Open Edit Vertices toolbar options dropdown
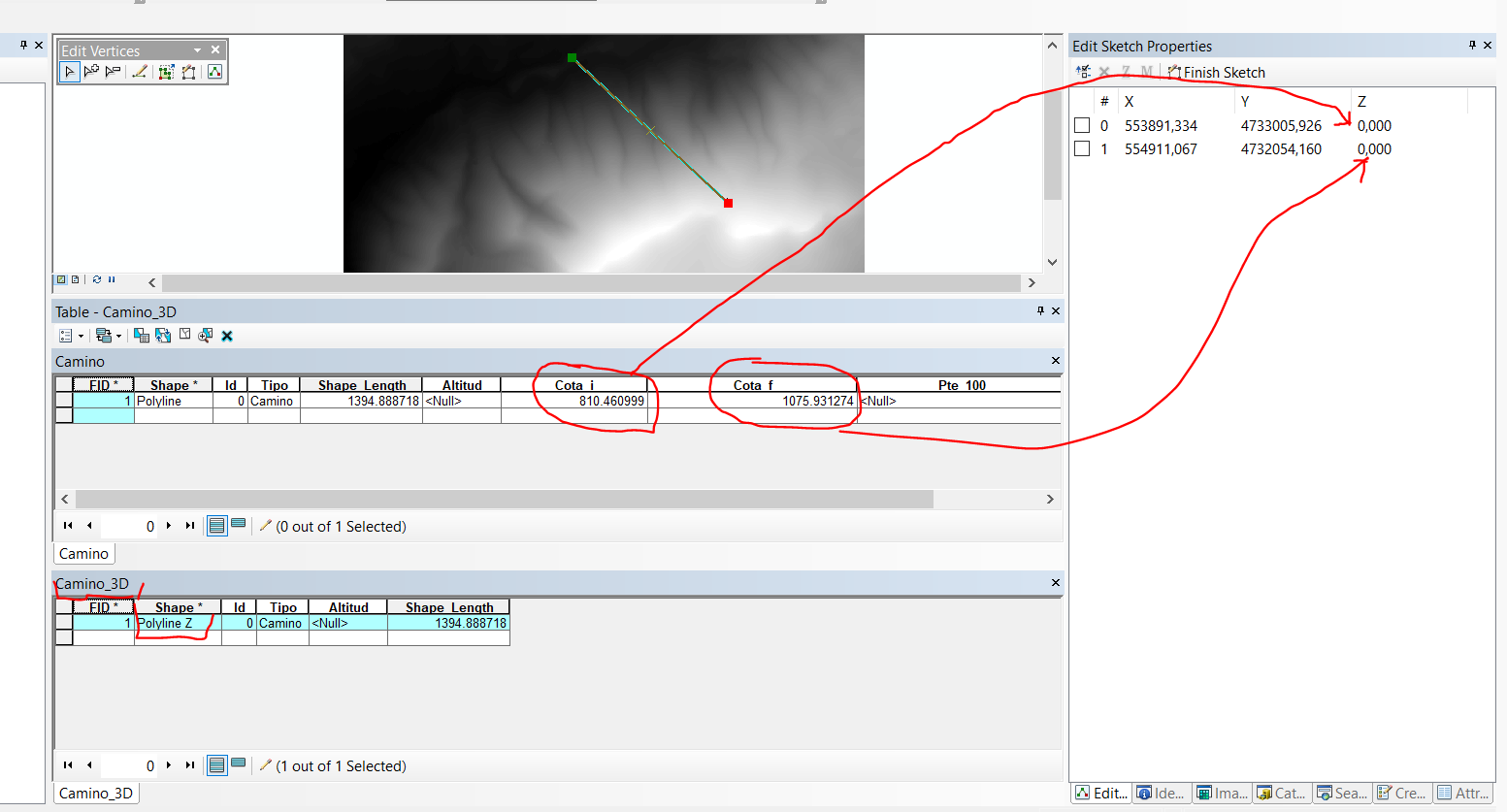 [x=198, y=50]
